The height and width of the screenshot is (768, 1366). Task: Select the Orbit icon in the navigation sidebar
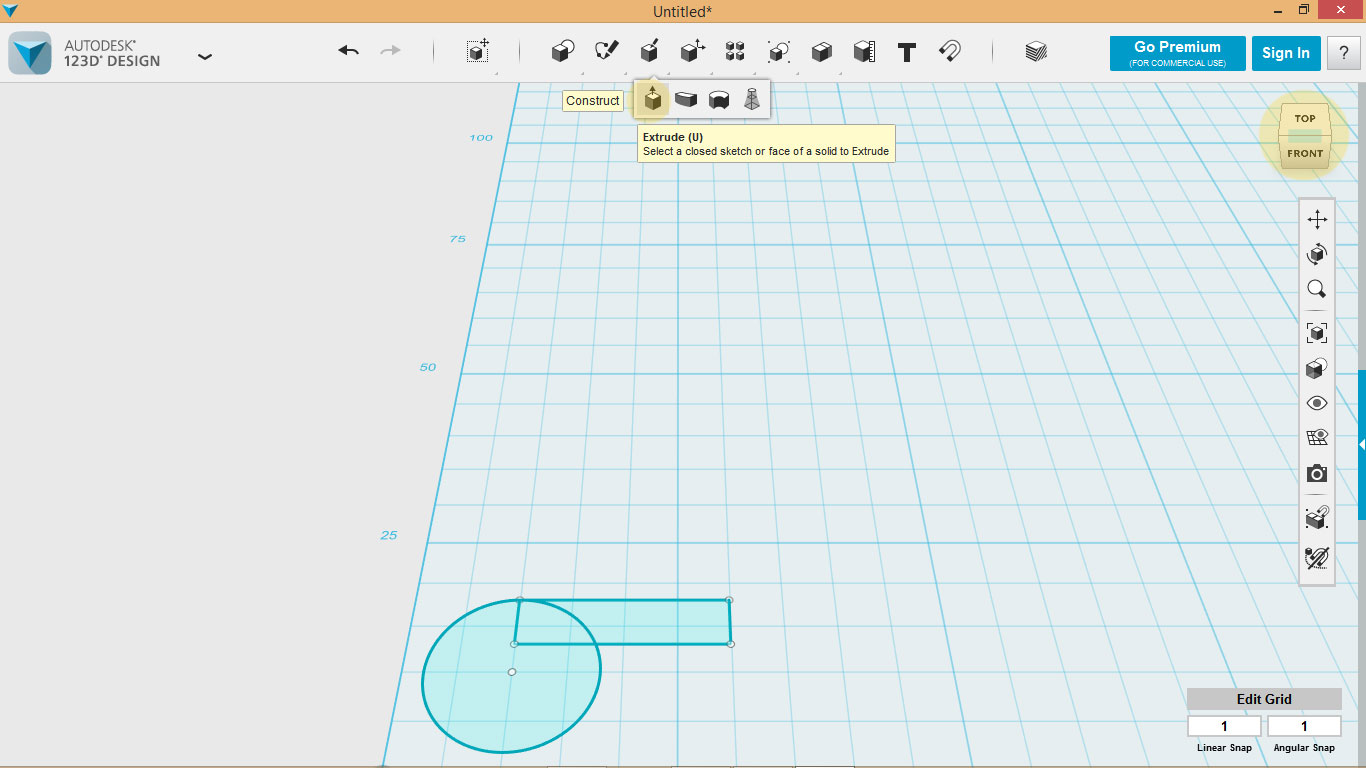1316,253
